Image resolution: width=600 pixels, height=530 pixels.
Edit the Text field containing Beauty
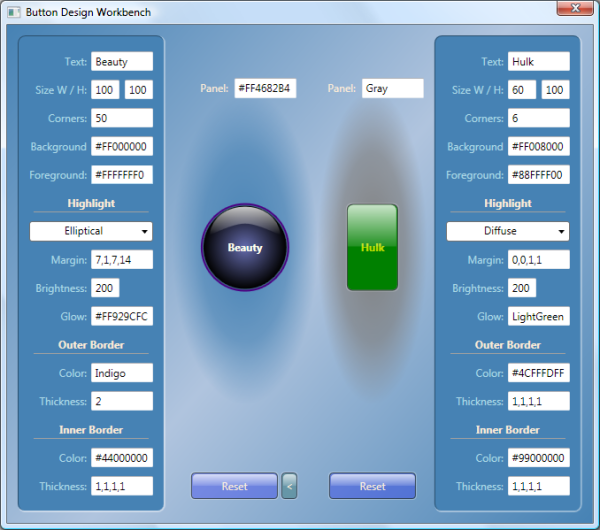tap(121, 62)
